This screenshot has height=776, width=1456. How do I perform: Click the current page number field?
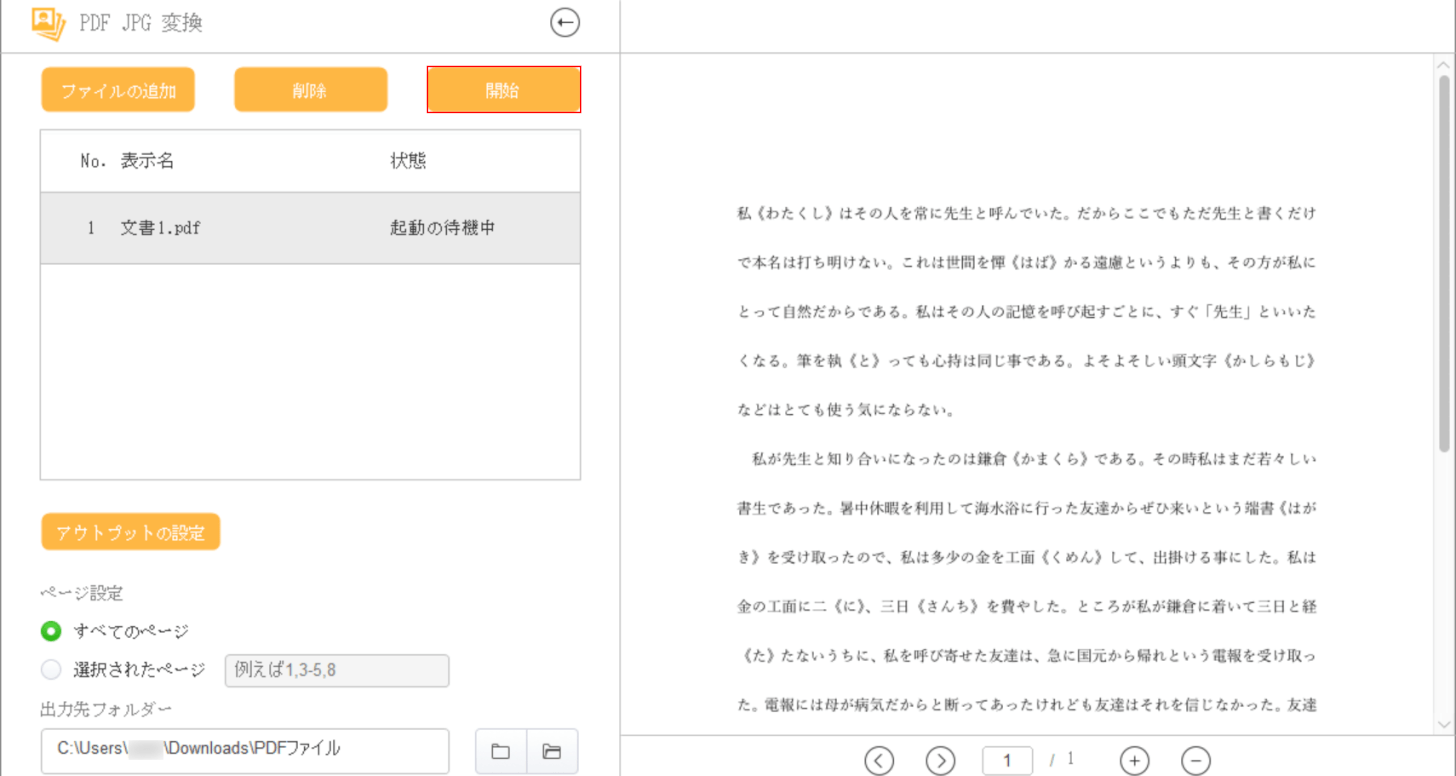(x=1008, y=761)
